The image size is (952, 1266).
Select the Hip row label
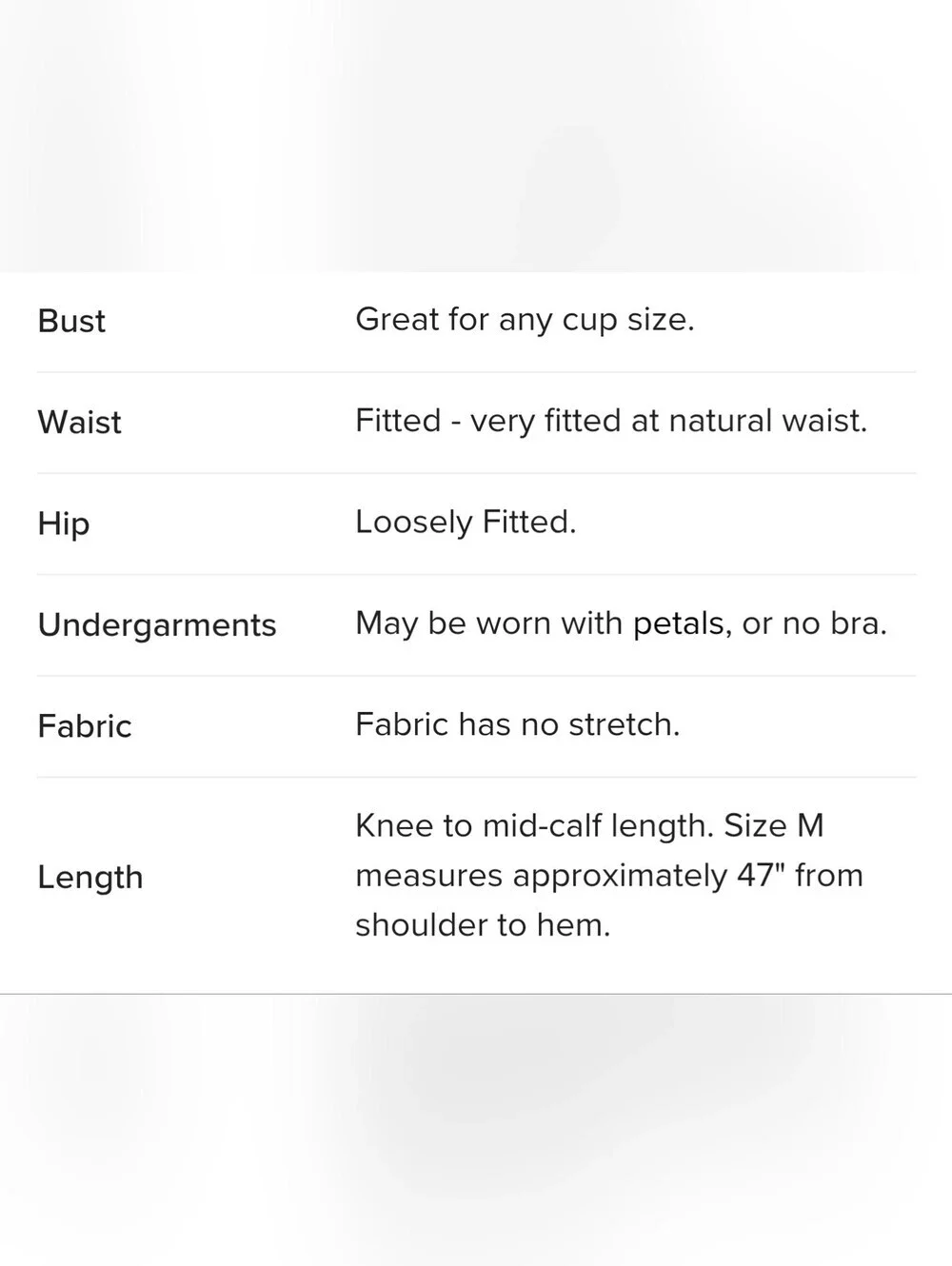click(x=64, y=524)
